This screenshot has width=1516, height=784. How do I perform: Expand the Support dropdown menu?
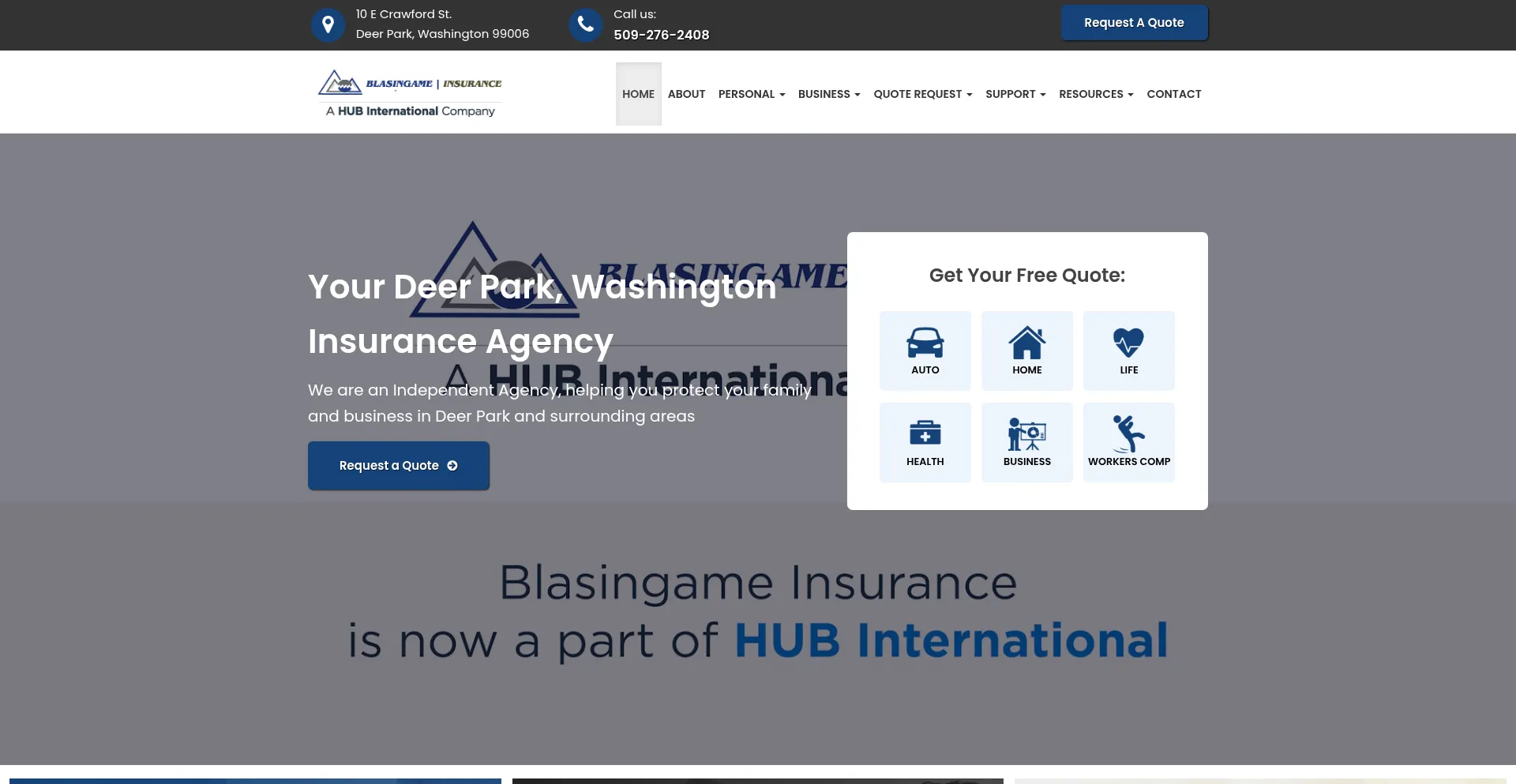point(1015,94)
